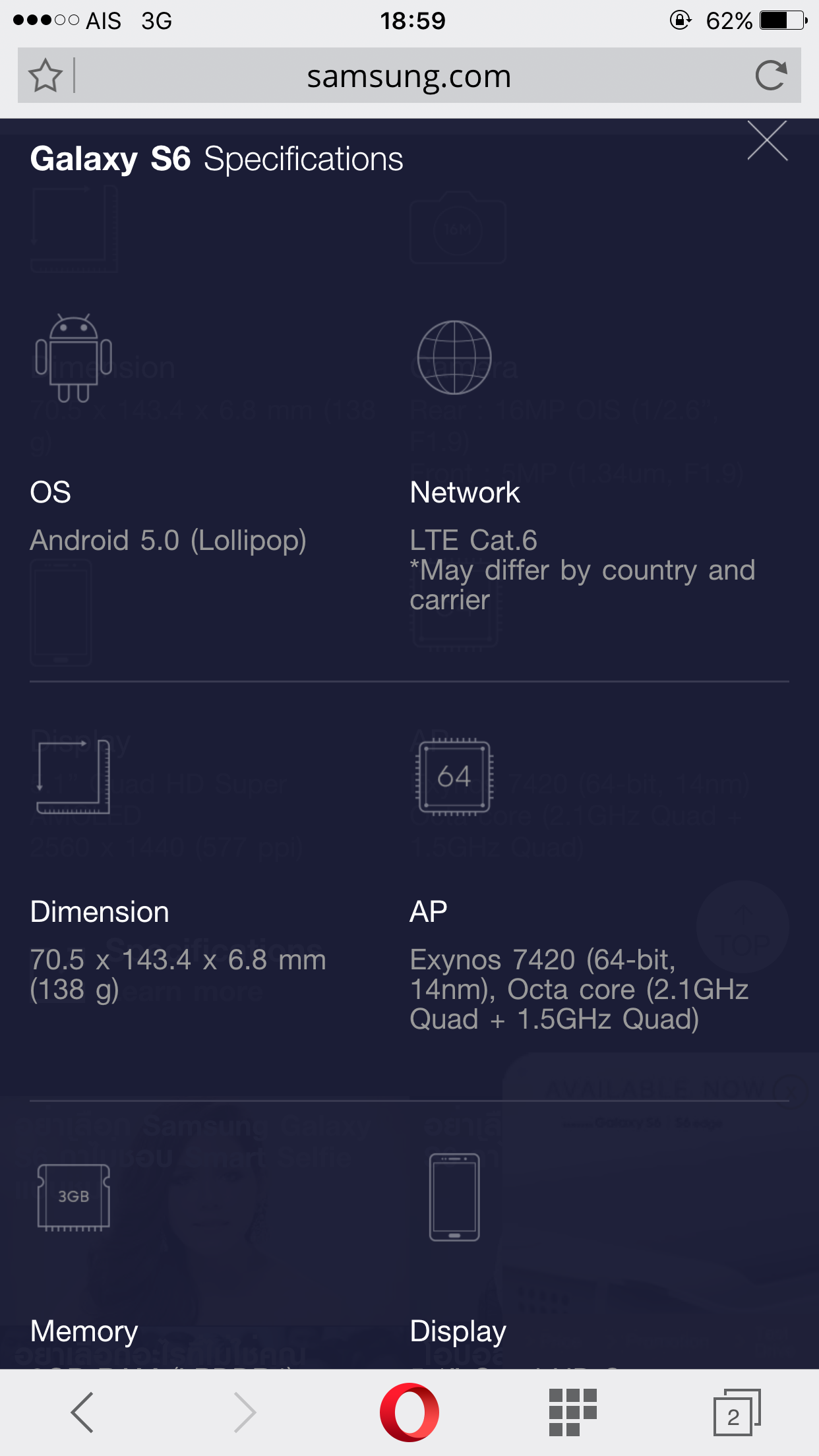This screenshot has width=819, height=1456.
Task: Tap the phone Display icon
Action: [x=454, y=1197]
